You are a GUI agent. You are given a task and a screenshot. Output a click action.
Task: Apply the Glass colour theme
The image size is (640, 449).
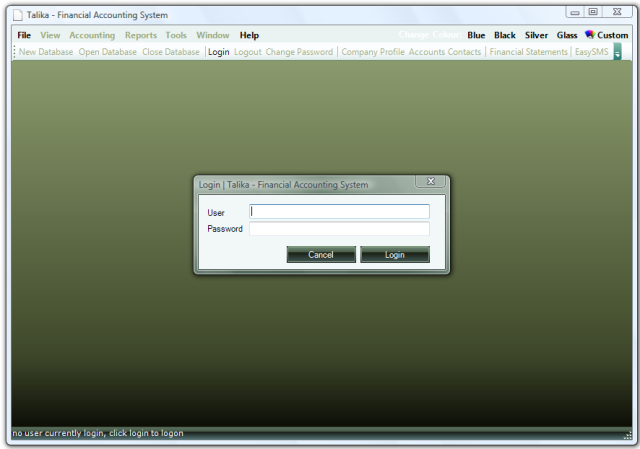click(567, 35)
